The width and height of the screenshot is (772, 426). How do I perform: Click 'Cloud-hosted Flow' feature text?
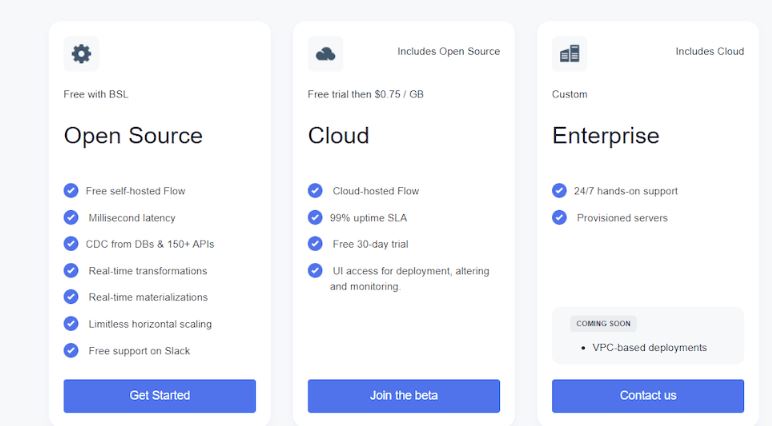click(x=376, y=191)
